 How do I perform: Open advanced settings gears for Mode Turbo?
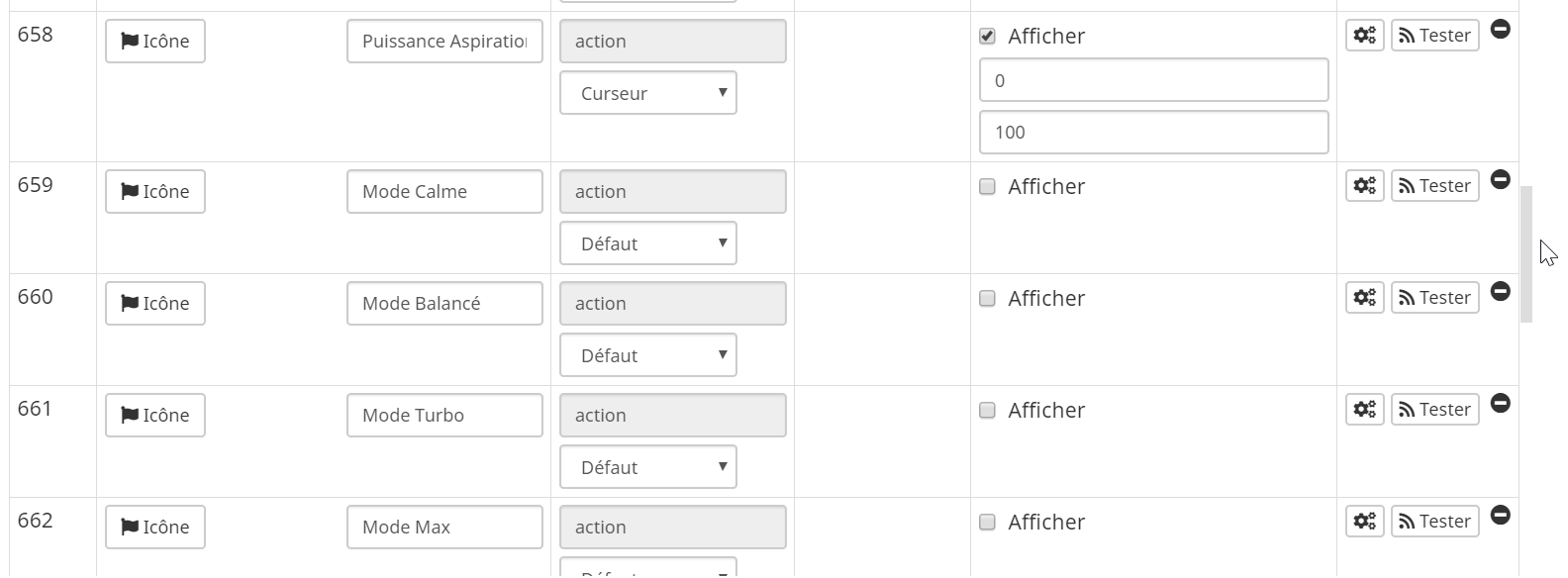click(x=1364, y=410)
